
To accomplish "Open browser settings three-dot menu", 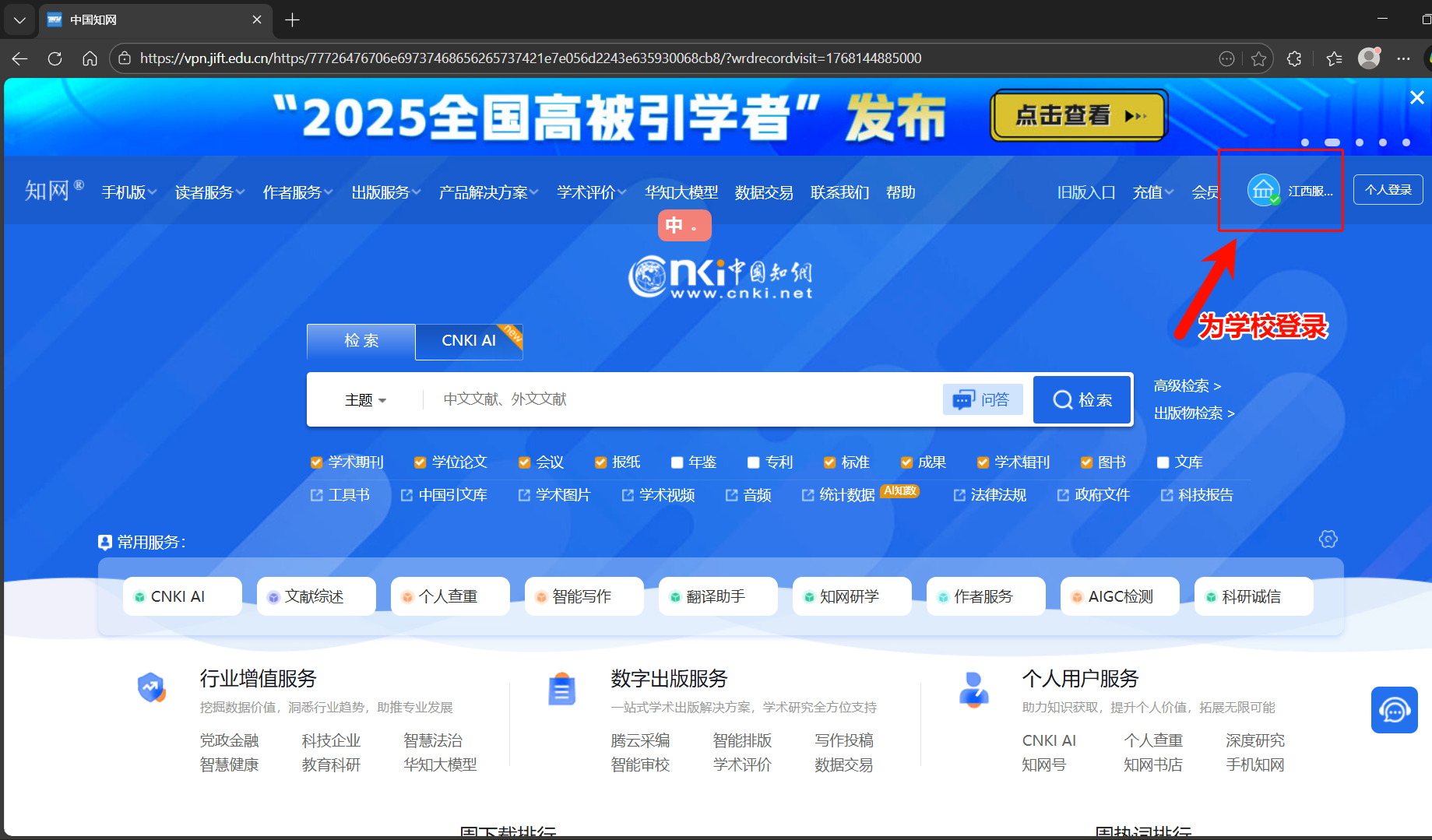I will coord(1403,58).
